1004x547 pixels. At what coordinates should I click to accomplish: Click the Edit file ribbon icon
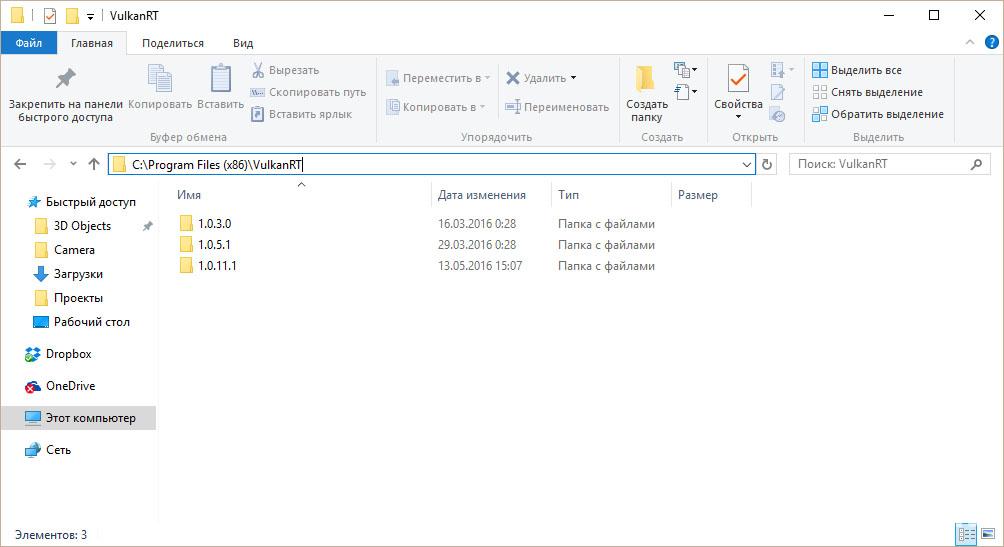tap(778, 92)
